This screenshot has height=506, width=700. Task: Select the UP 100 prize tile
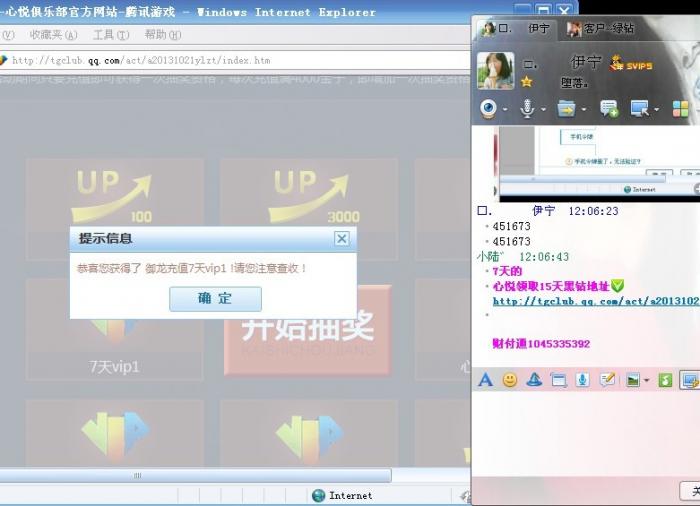(115, 209)
